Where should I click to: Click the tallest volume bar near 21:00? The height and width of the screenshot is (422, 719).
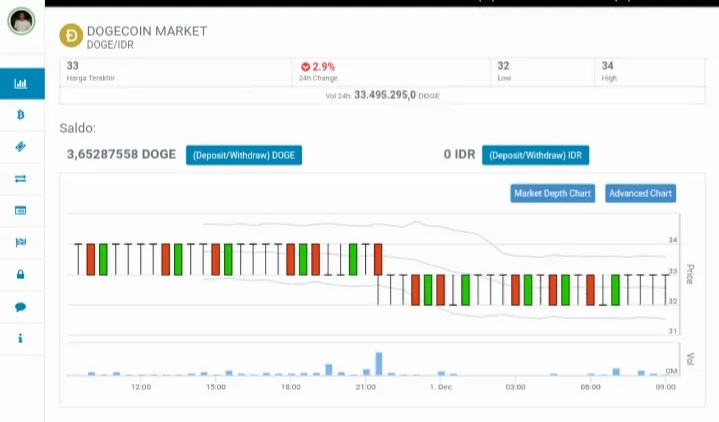(379, 364)
